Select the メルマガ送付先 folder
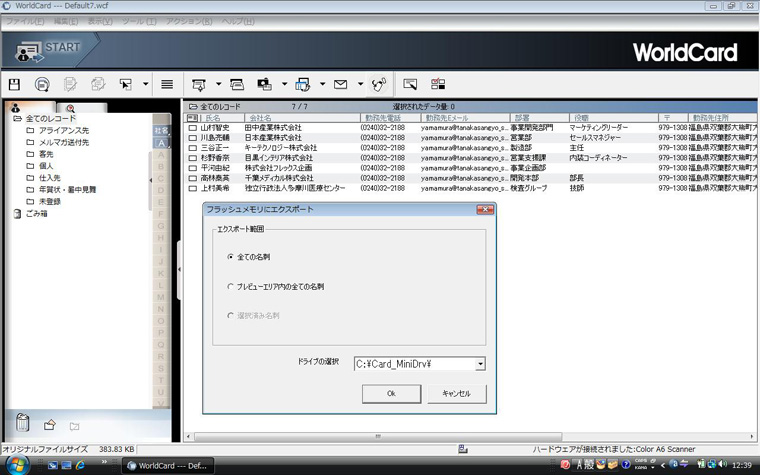 [63, 142]
